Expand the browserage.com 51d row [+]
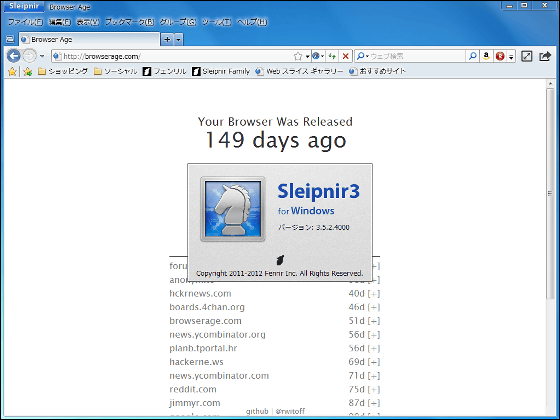The height and width of the screenshot is (420, 560). (x=374, y=321)
